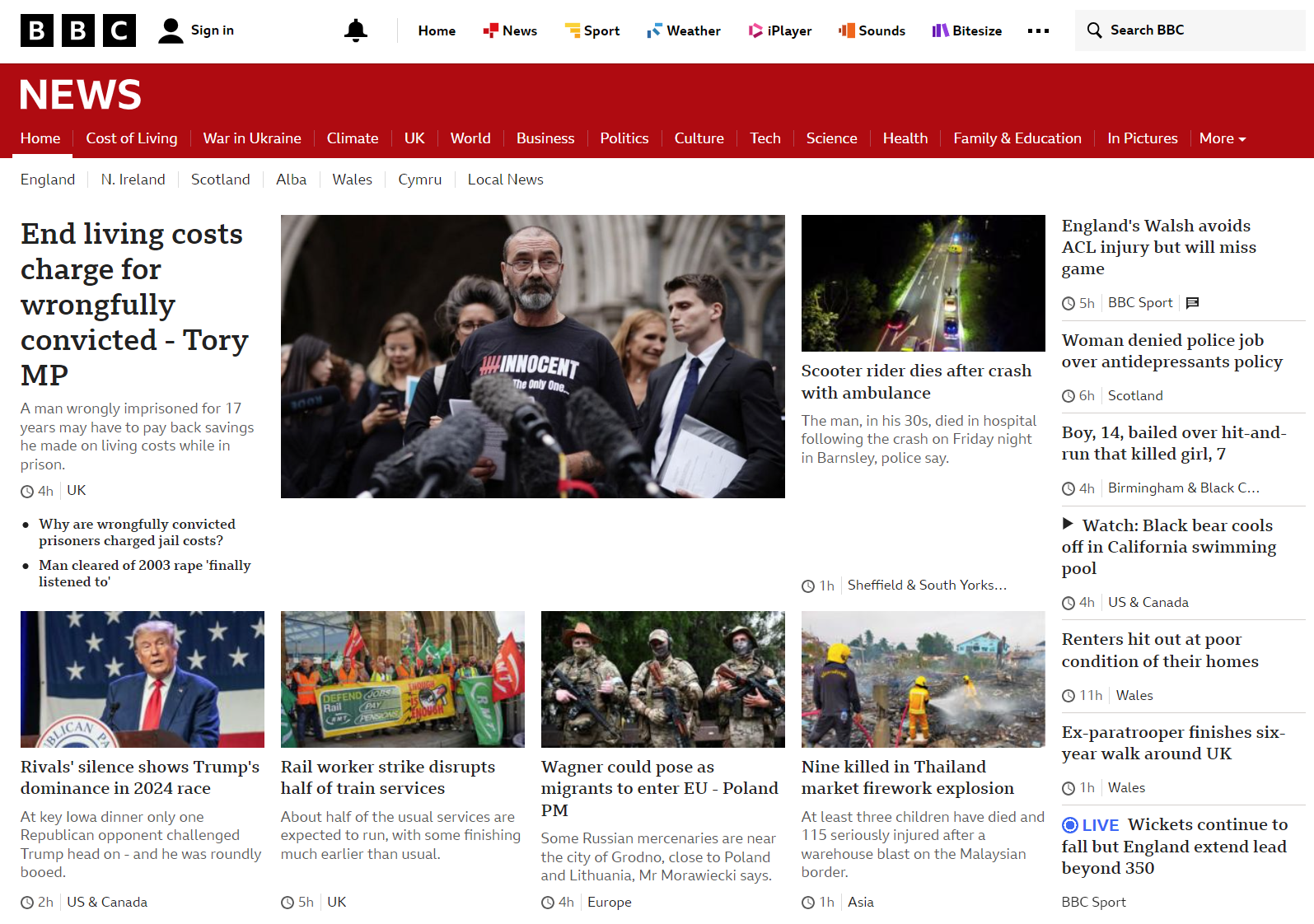Expand the three-dots more menu in header

coord(1038,30)
